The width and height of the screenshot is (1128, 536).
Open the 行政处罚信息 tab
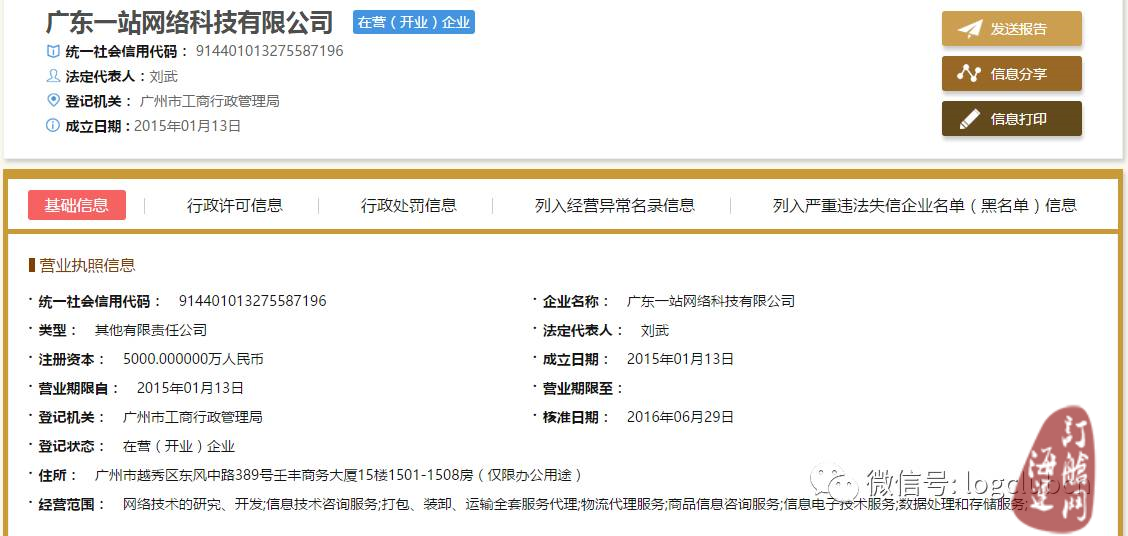pos(409,205)
